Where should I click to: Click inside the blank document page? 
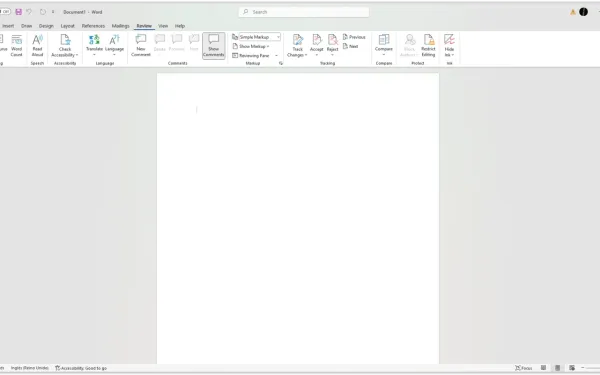point(298,218)
